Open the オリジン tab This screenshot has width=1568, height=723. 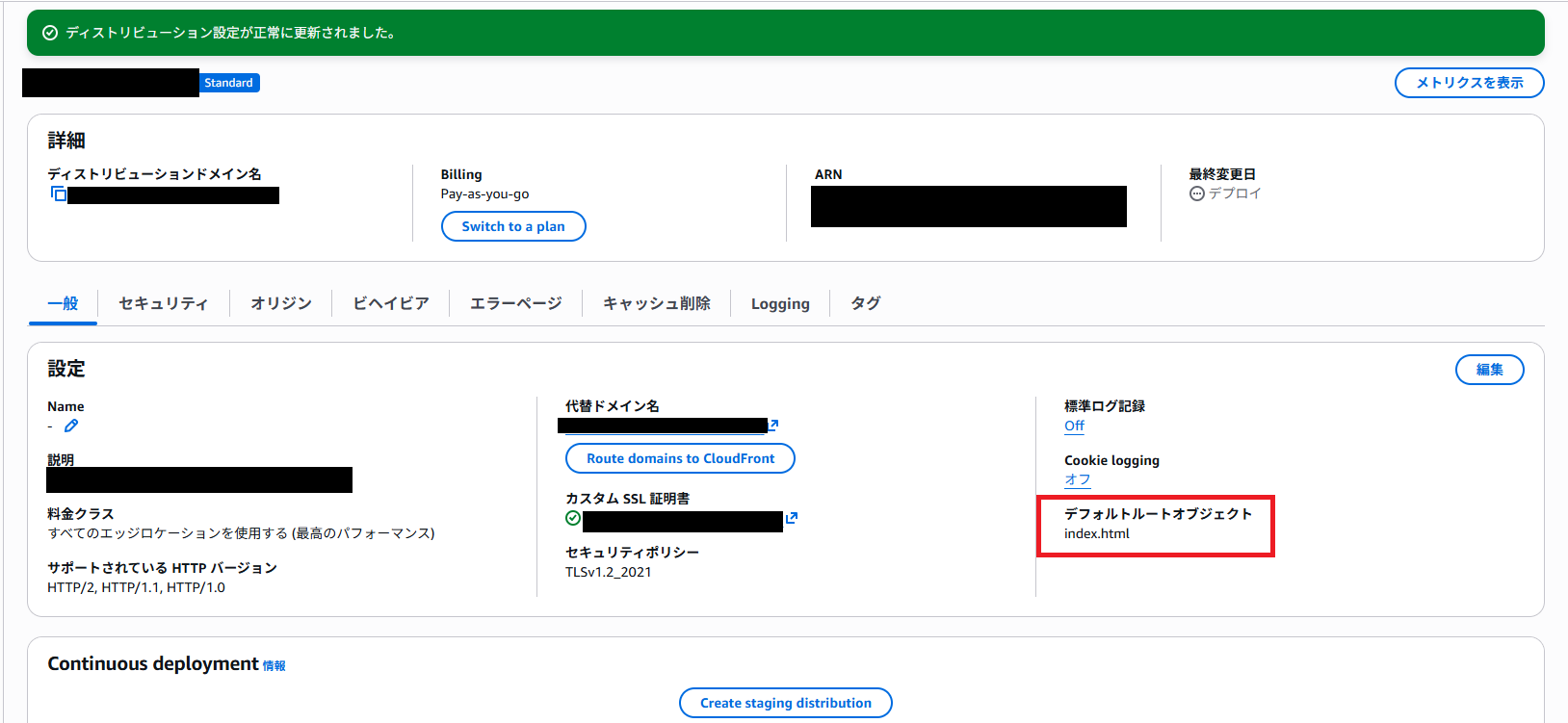coord(281,303)
